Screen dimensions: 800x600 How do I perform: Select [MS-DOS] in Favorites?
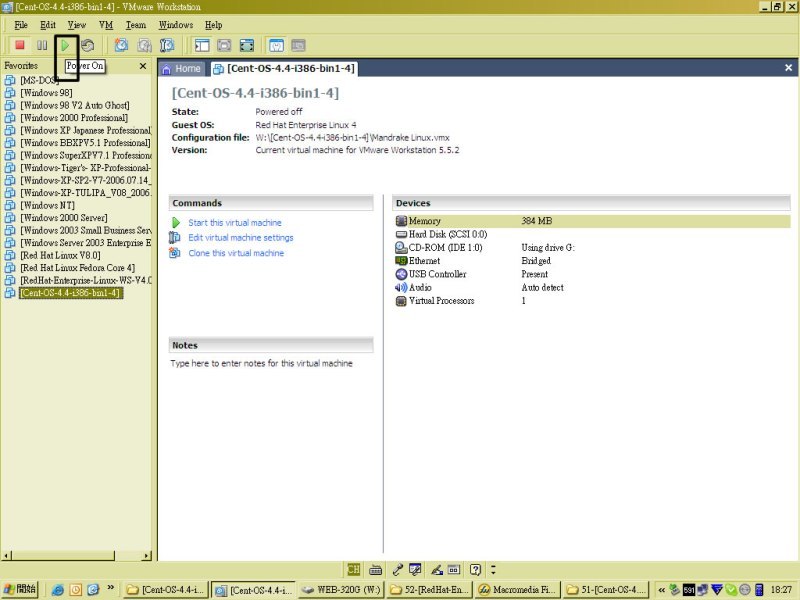pyautogui.click(x=39, y=80)
